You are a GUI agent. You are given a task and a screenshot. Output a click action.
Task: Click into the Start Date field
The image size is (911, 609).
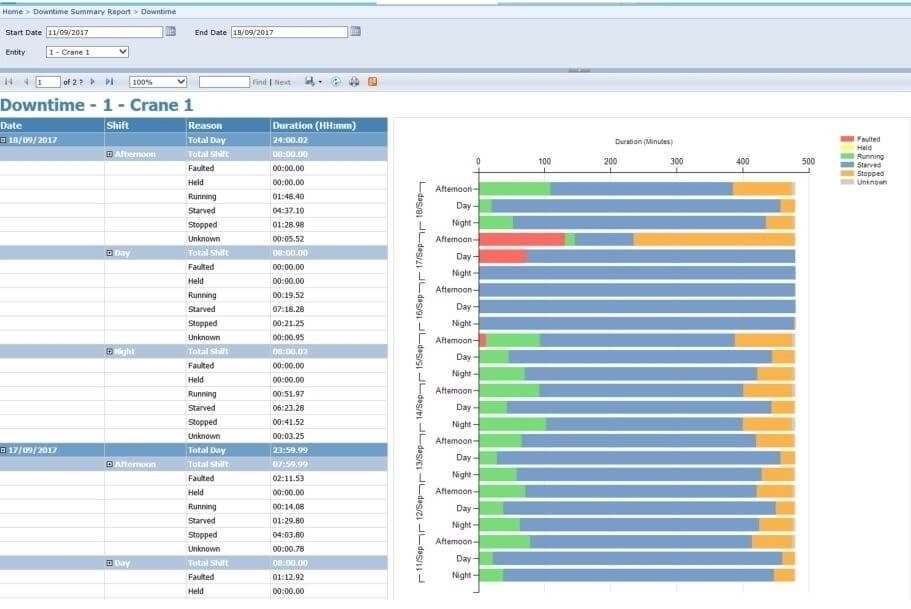coord(104,32)
